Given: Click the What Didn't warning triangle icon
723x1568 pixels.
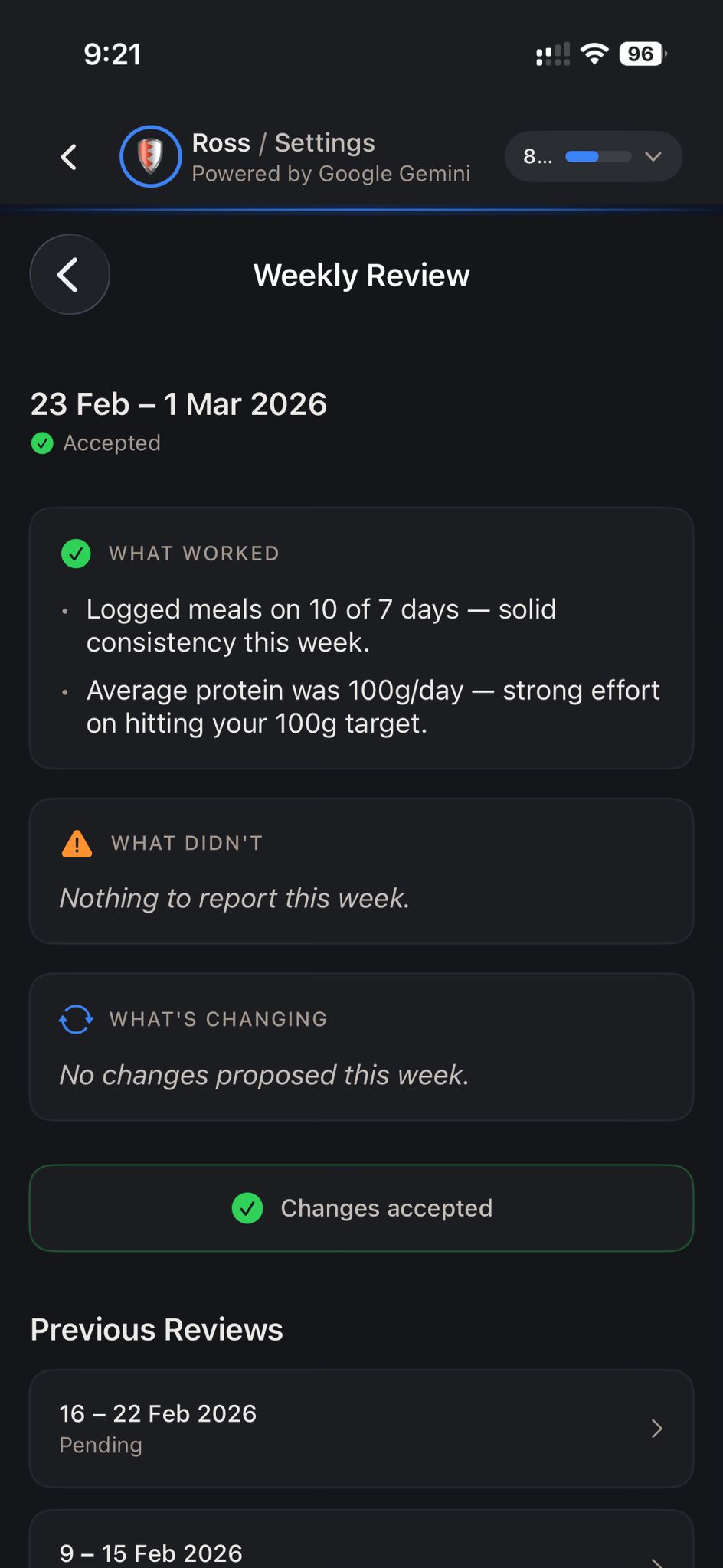Looking at the screenshot, I should coord(75,844).
